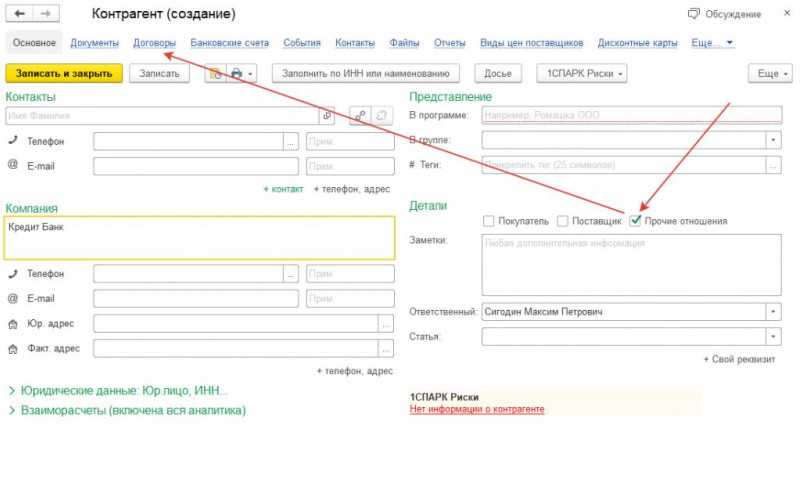Click the Юр. адрес input field
Screen dimensions: 800x486
coord(236,324)
